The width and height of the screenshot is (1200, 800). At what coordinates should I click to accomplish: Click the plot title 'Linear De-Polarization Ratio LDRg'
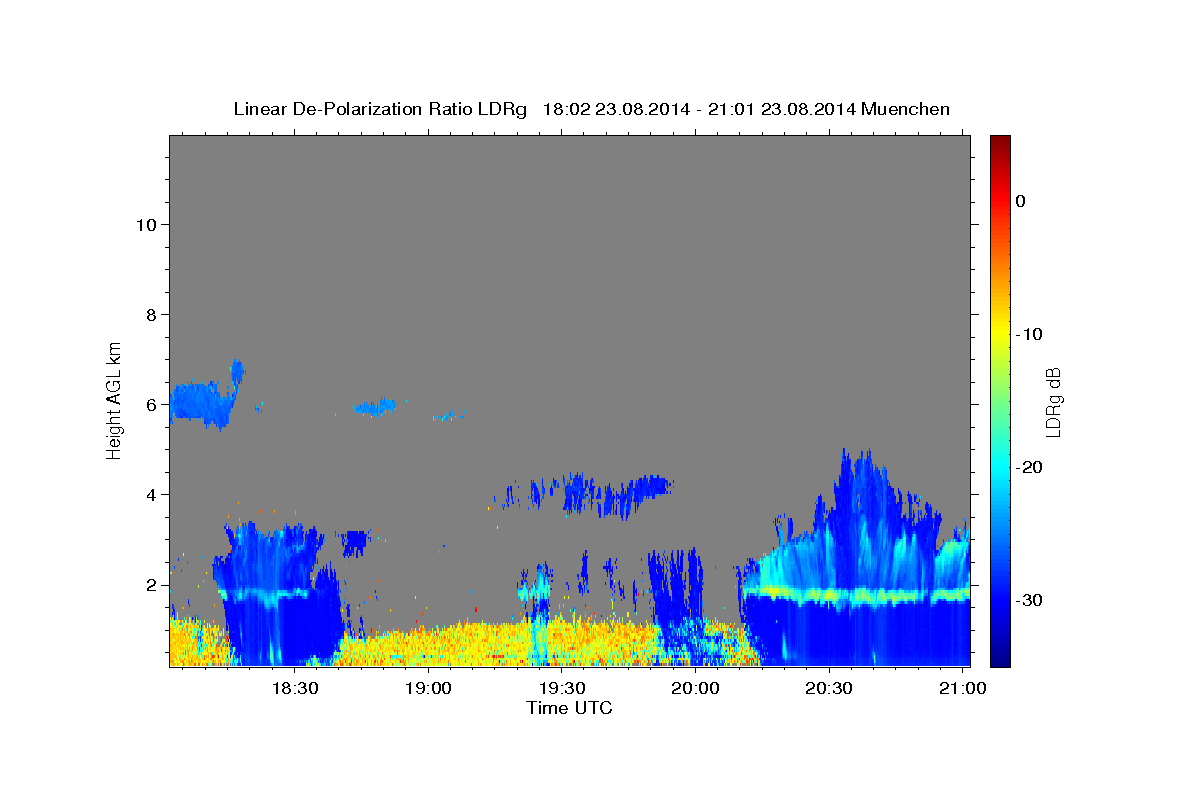click(379, 109)
